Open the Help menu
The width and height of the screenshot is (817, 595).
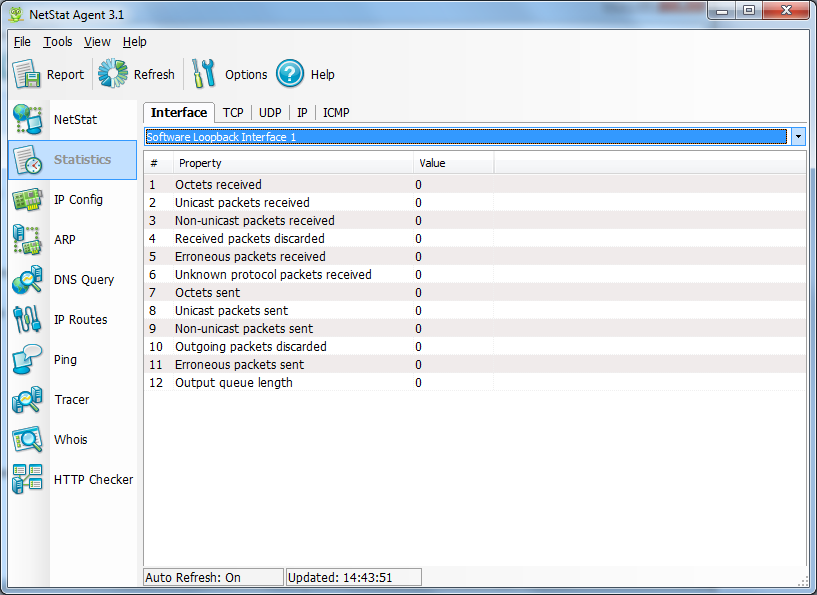coord(134,42)
